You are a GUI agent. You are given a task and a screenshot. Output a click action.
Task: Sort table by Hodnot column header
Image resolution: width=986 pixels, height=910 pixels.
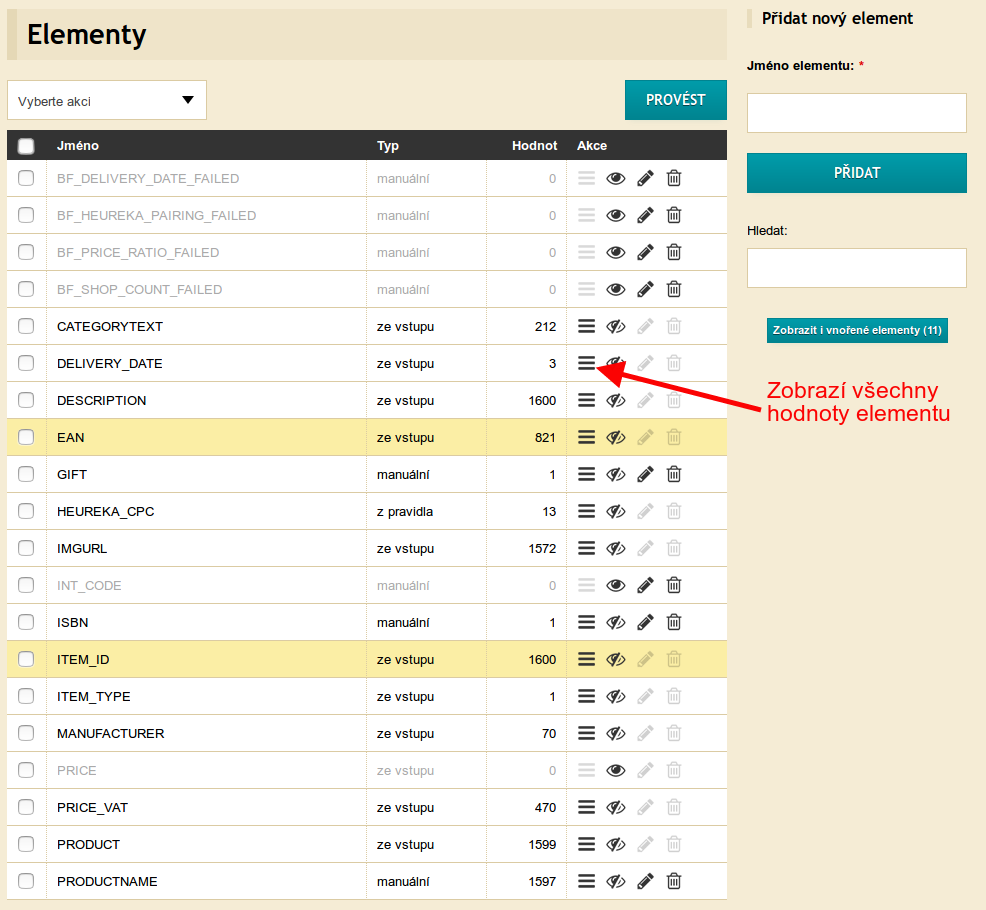(x=534, y=146)
